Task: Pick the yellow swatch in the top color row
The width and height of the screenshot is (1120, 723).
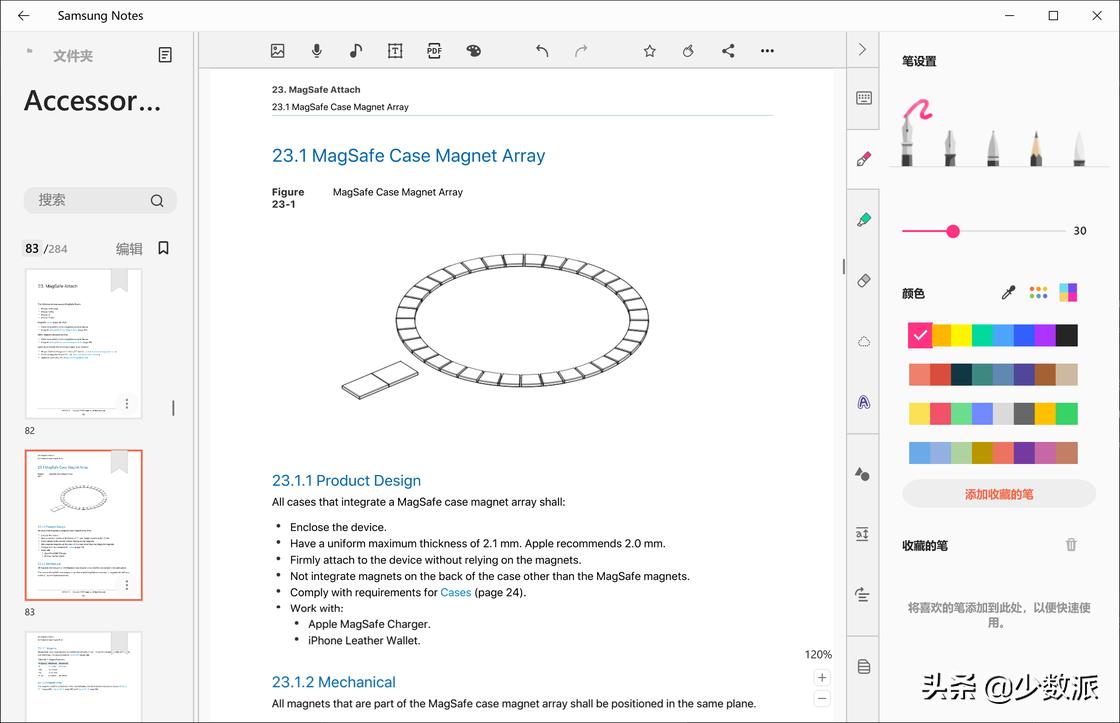Action: 961,336
